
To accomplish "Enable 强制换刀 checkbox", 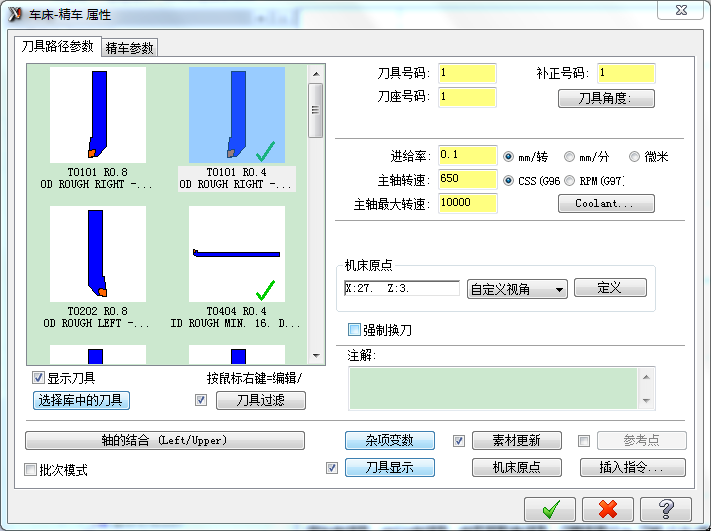I will point(354,330).
